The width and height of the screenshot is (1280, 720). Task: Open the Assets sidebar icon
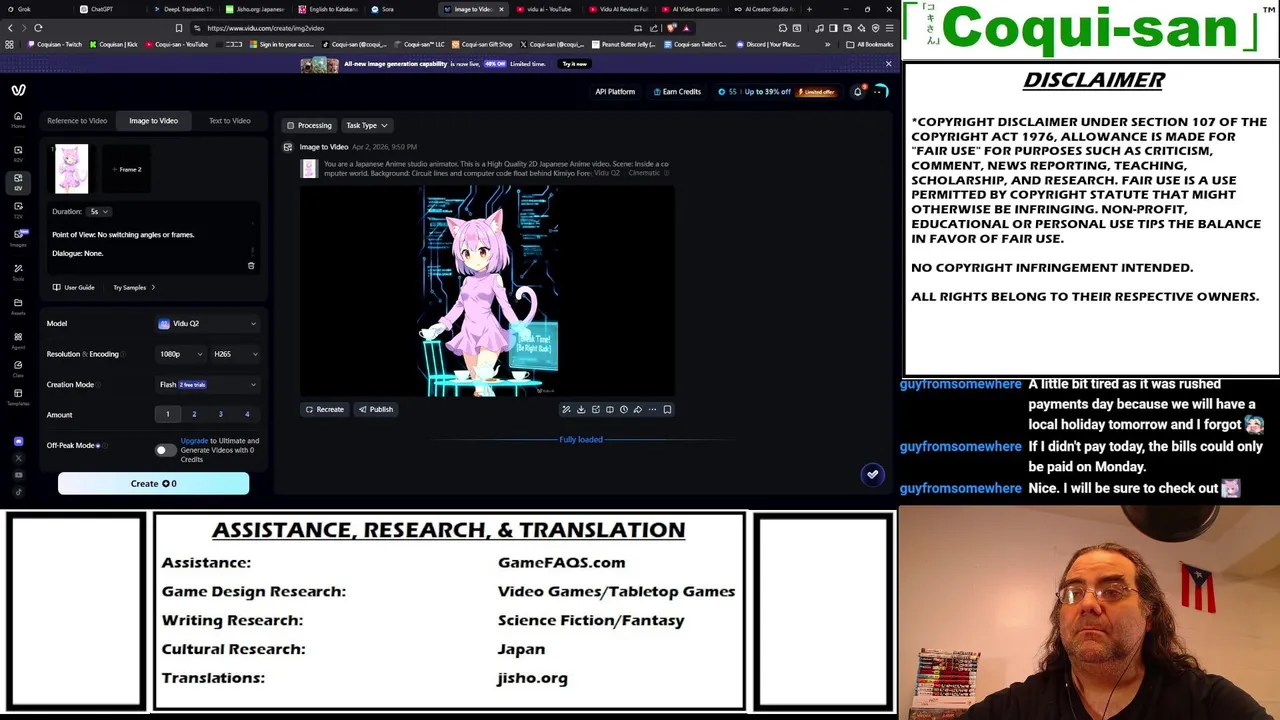point(18,306)
